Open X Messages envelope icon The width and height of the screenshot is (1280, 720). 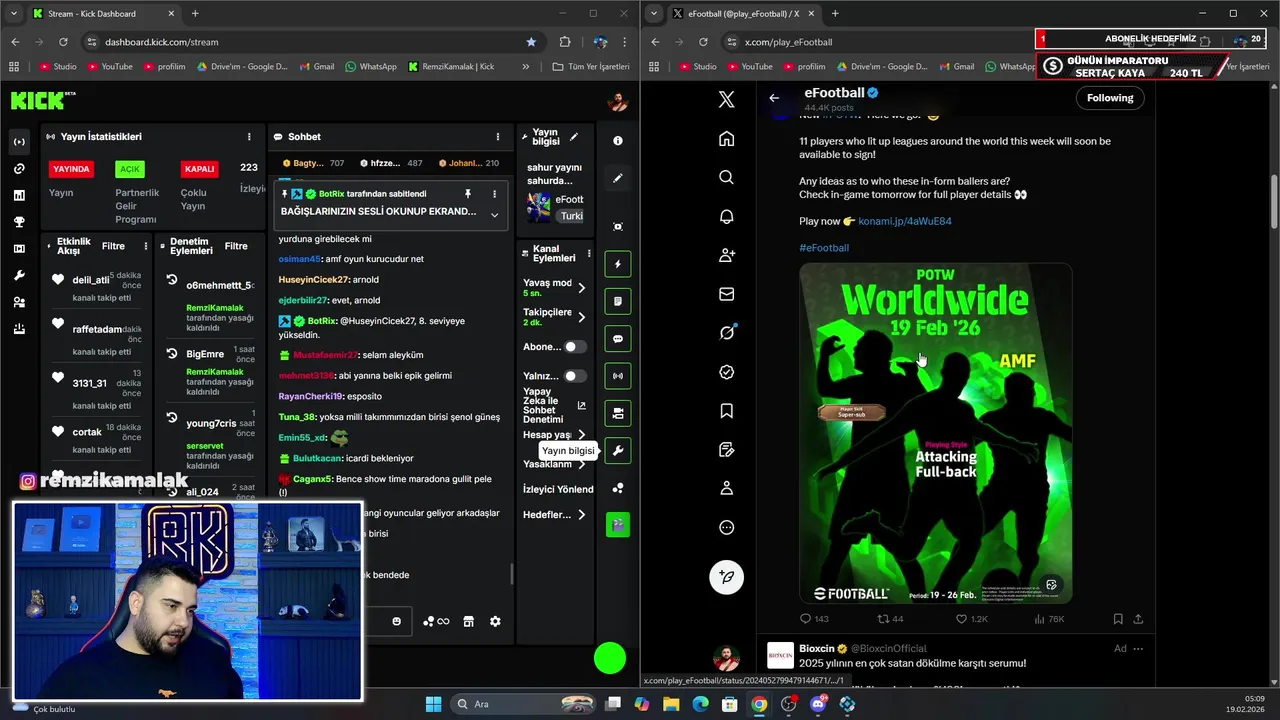coord(727,294)
